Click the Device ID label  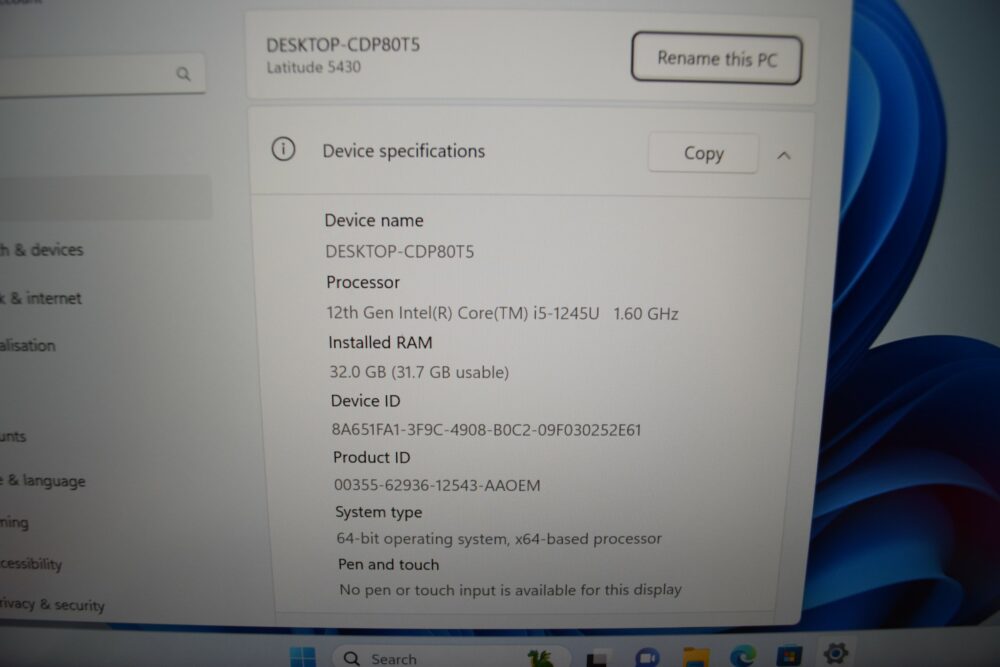coord(365,401)
